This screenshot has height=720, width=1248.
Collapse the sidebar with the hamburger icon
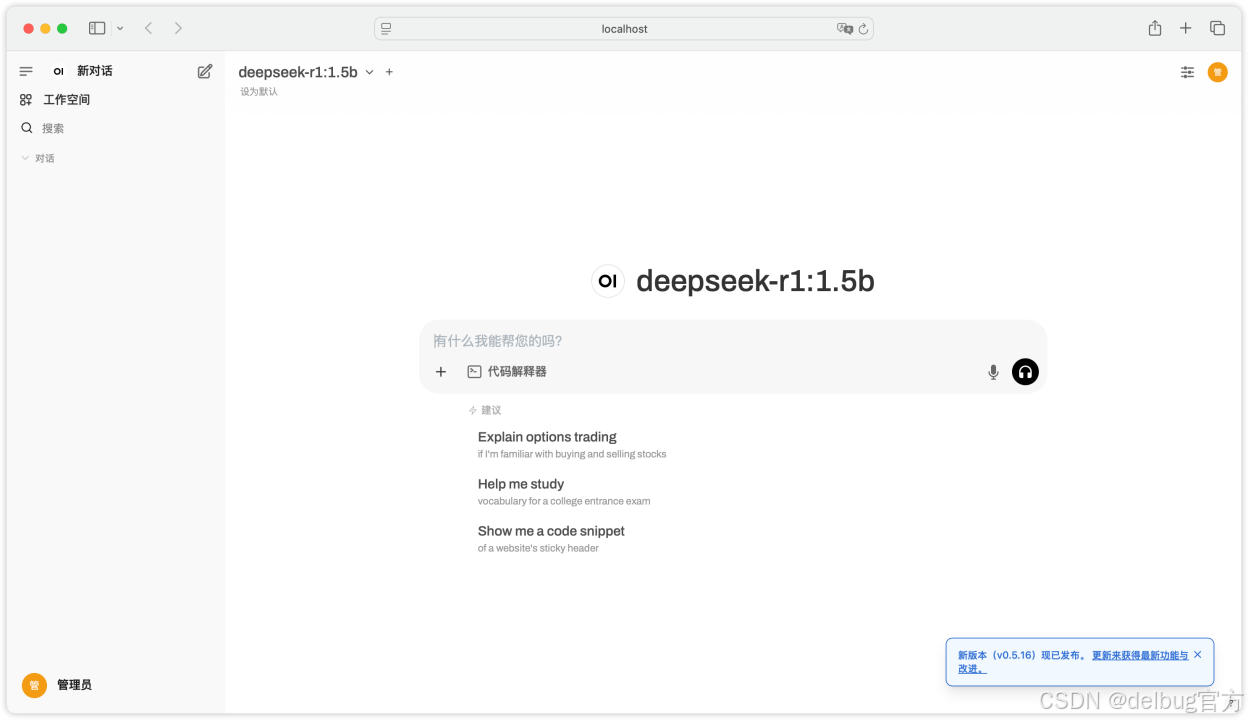point(26,71)
